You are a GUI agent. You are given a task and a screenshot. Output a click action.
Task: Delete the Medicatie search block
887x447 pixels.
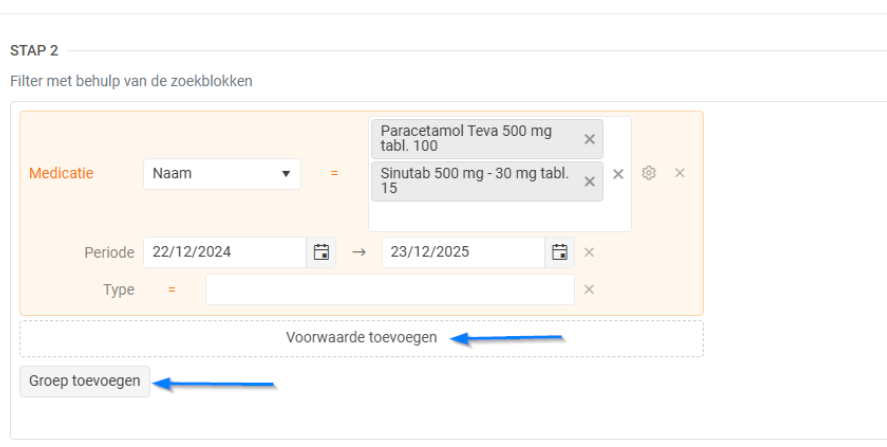coord(679,173)
